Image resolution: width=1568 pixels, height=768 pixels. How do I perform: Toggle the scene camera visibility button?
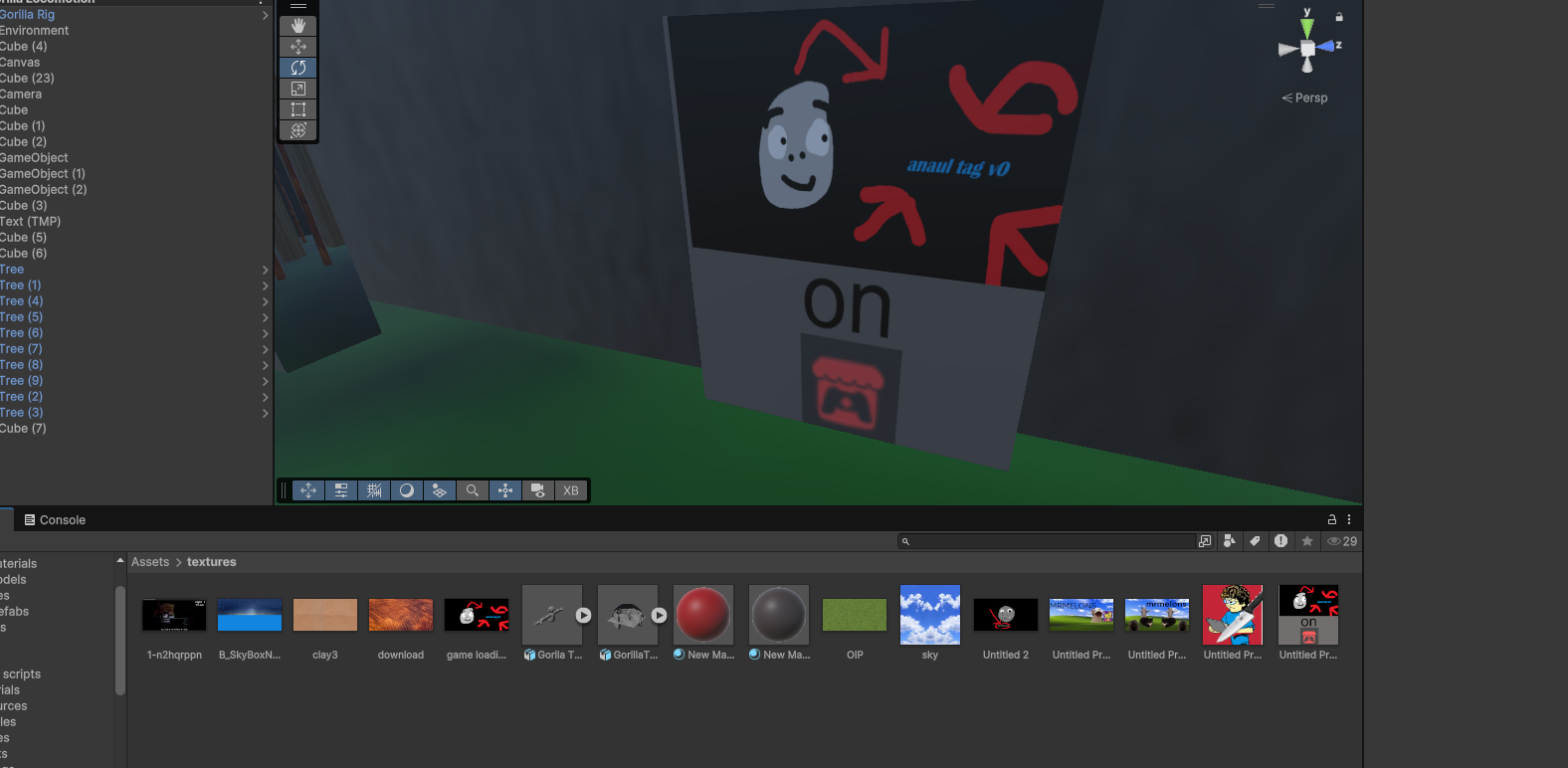click(538, 490)
